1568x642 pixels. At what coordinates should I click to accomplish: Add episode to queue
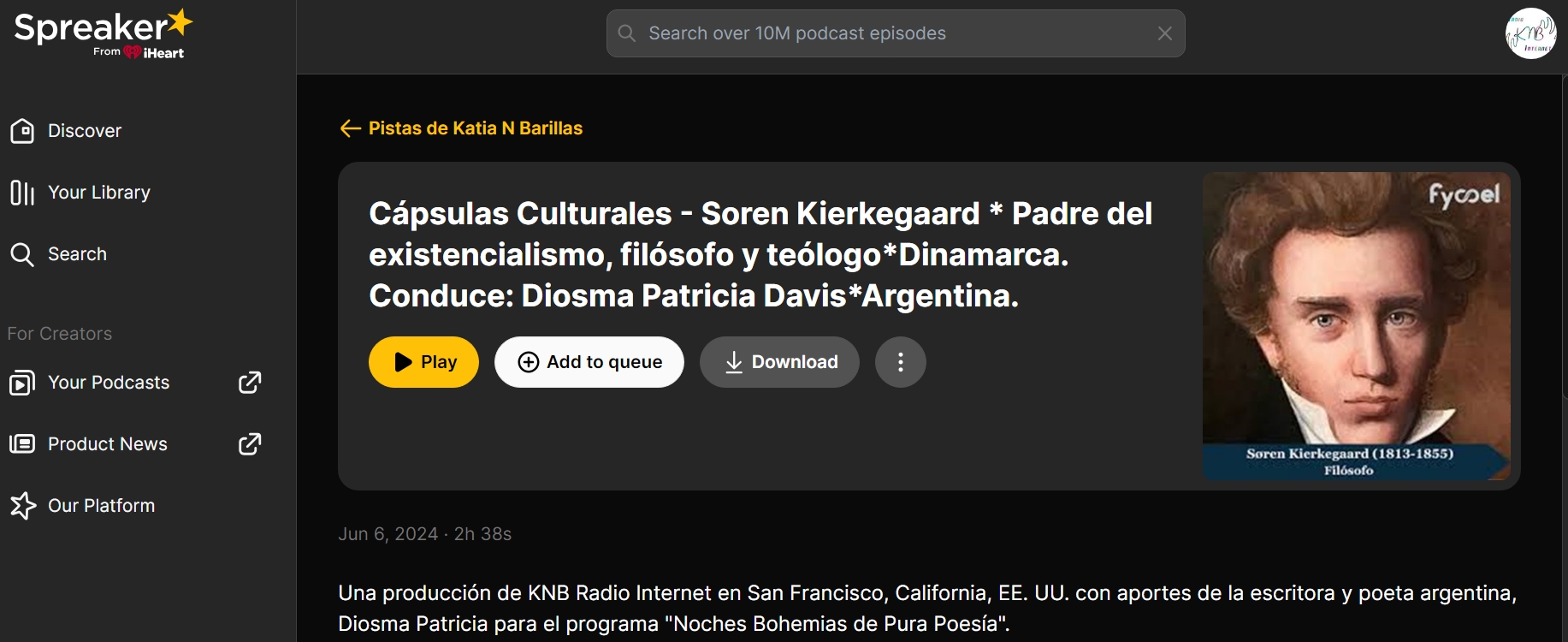click(589, 362)
